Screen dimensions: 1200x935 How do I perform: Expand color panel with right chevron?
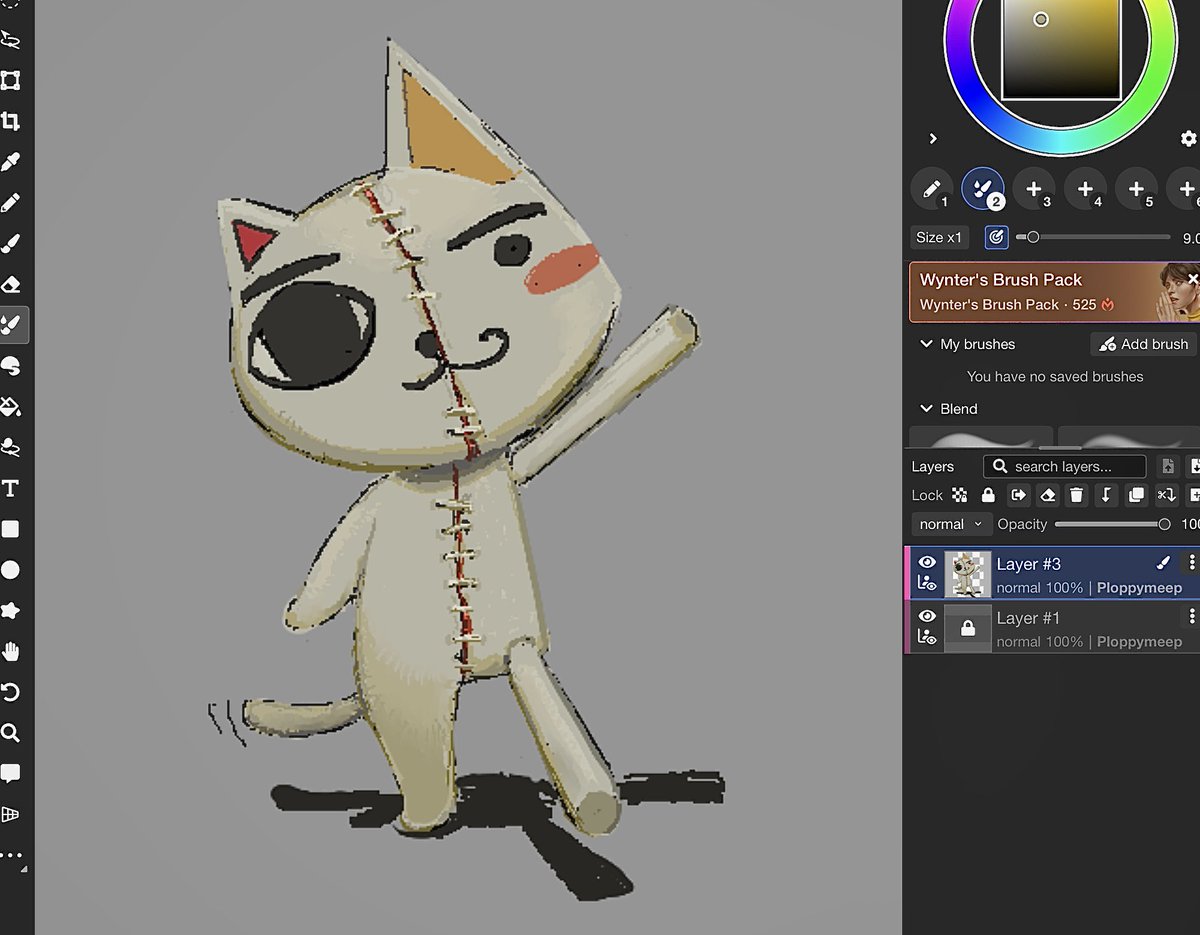point(932,138)
